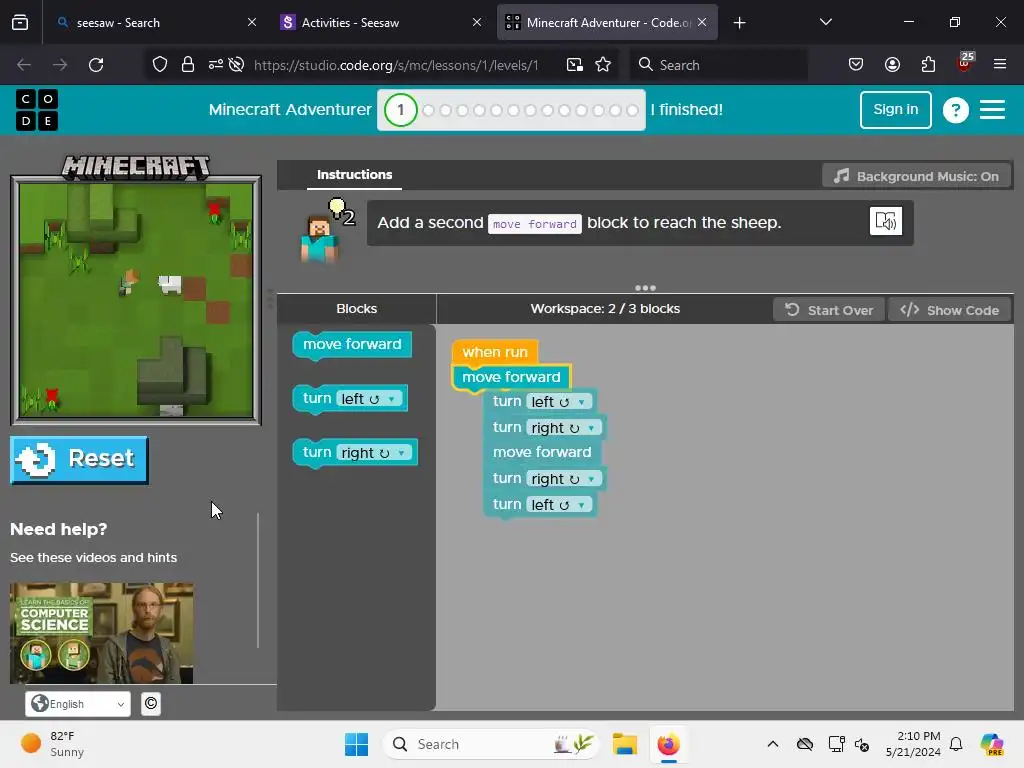
Task: Expand the list all tabs chevron
Action: pos(825,22)
